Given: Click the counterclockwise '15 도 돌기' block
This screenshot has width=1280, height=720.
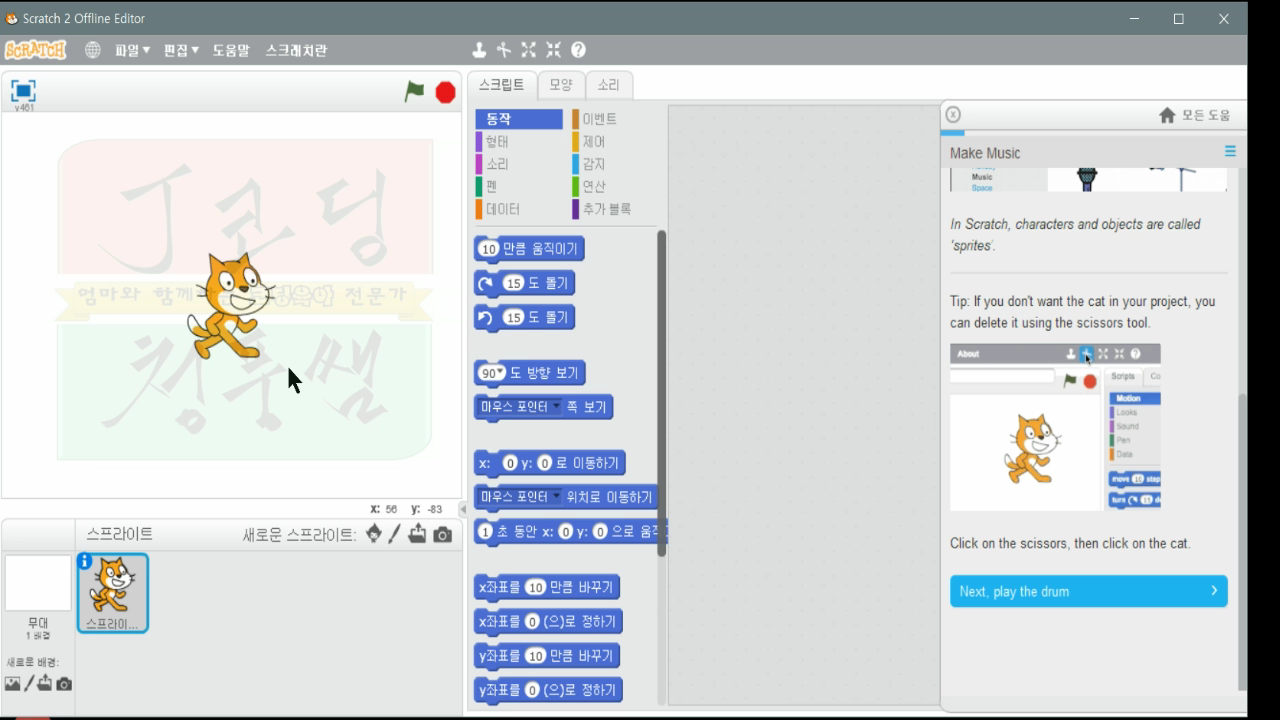Looking at the screenshot, I should tap(524, 318).
